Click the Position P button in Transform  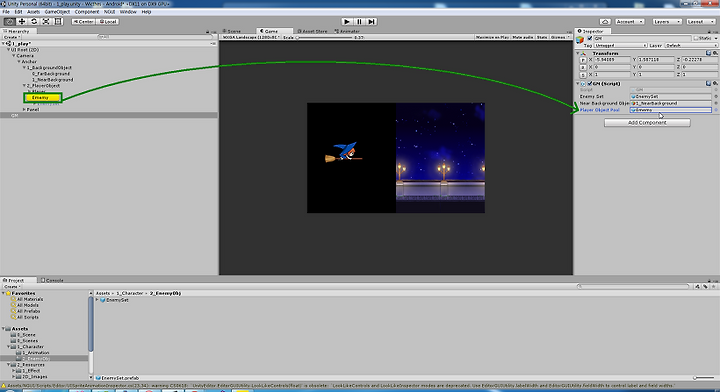click(583, 60)
